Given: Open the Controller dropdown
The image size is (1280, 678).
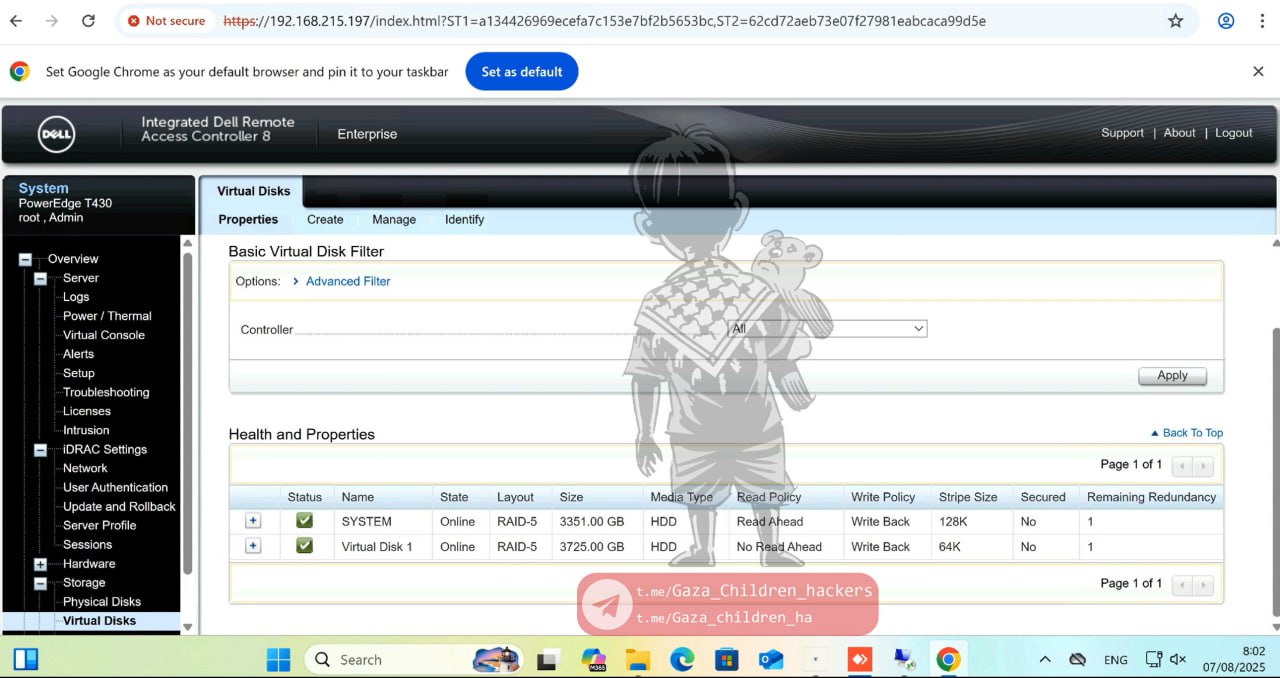Looking at the screenshot, I should click(x=827, y=328).
